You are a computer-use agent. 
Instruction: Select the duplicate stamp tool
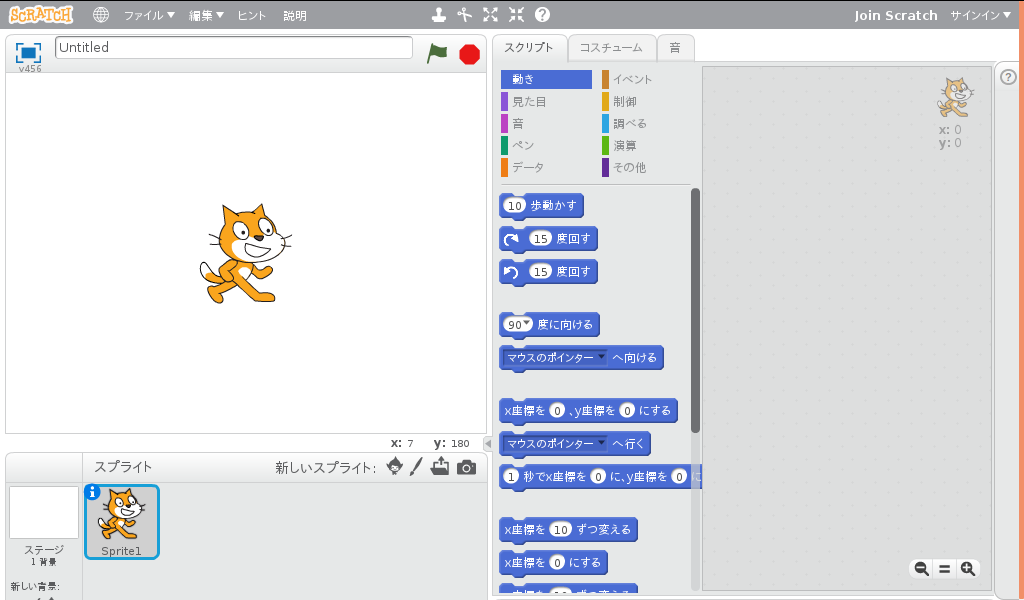coord(440,14)
